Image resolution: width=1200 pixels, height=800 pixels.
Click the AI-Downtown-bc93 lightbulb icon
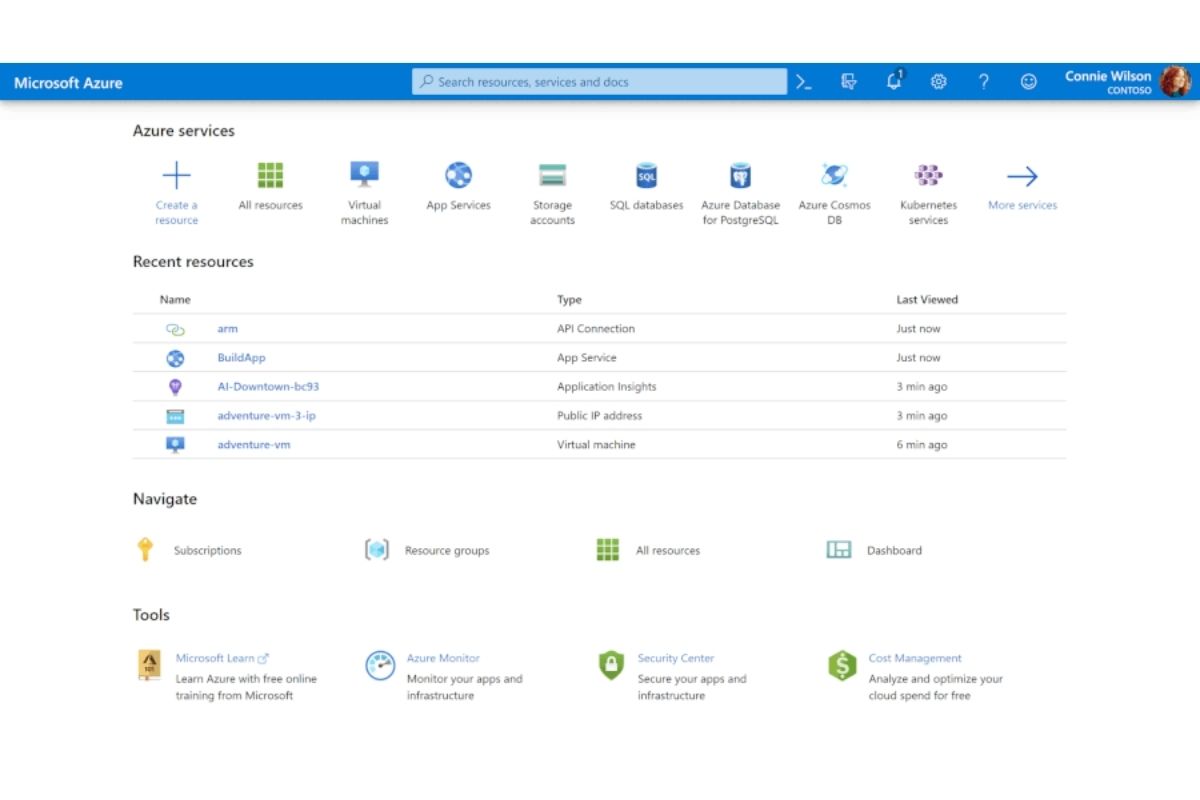pos(175,387)
